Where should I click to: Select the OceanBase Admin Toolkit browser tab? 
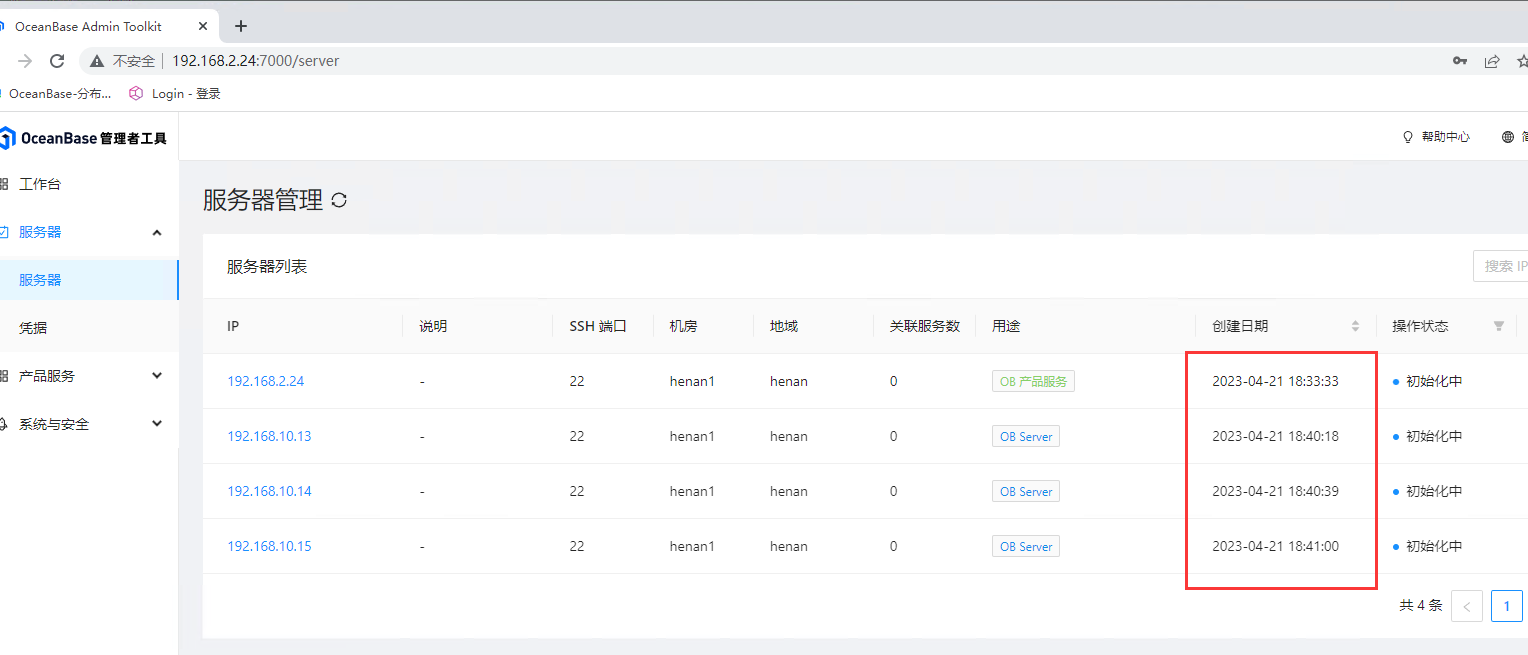click(105, 26)
